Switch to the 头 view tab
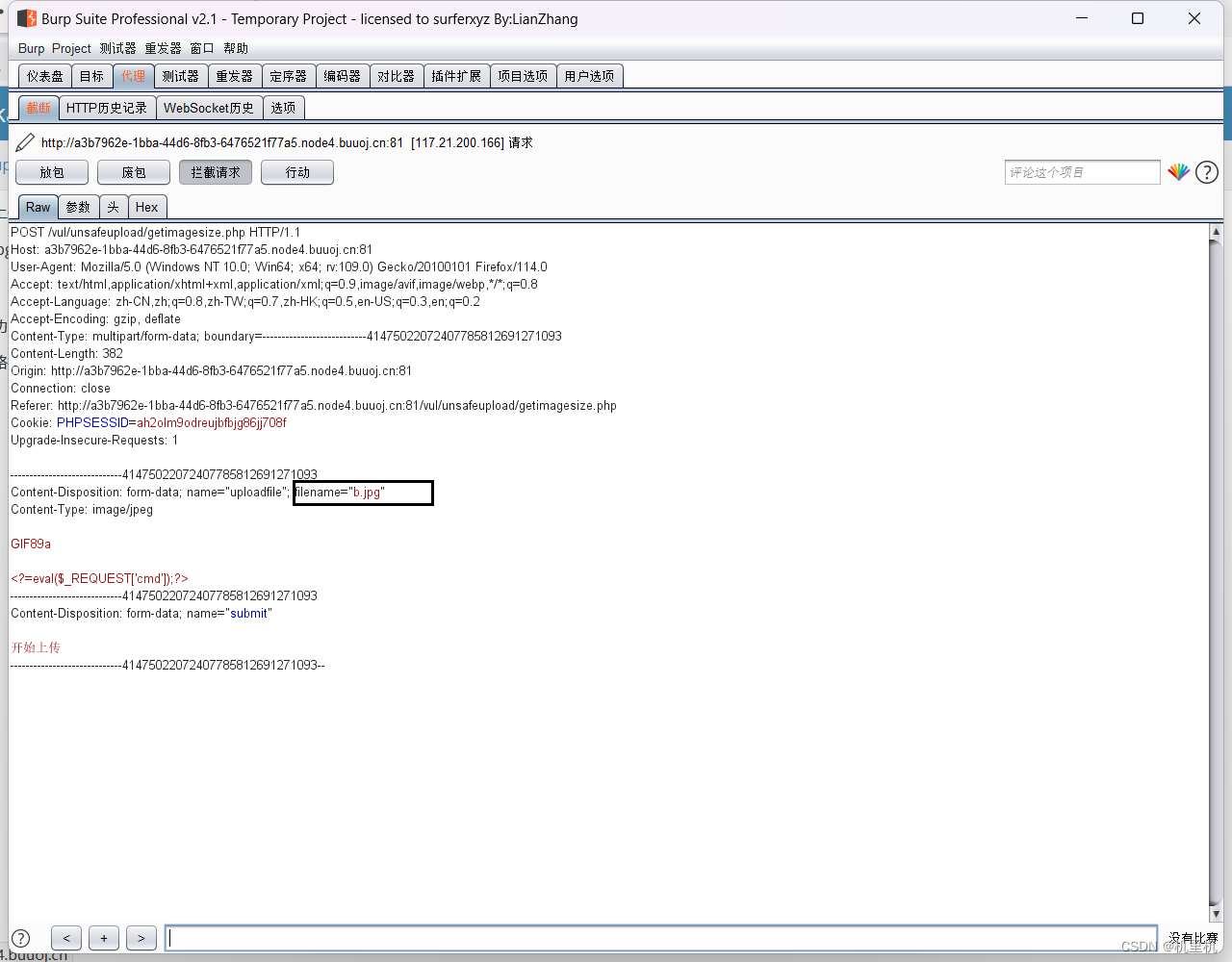 click(x=114, y=207)
